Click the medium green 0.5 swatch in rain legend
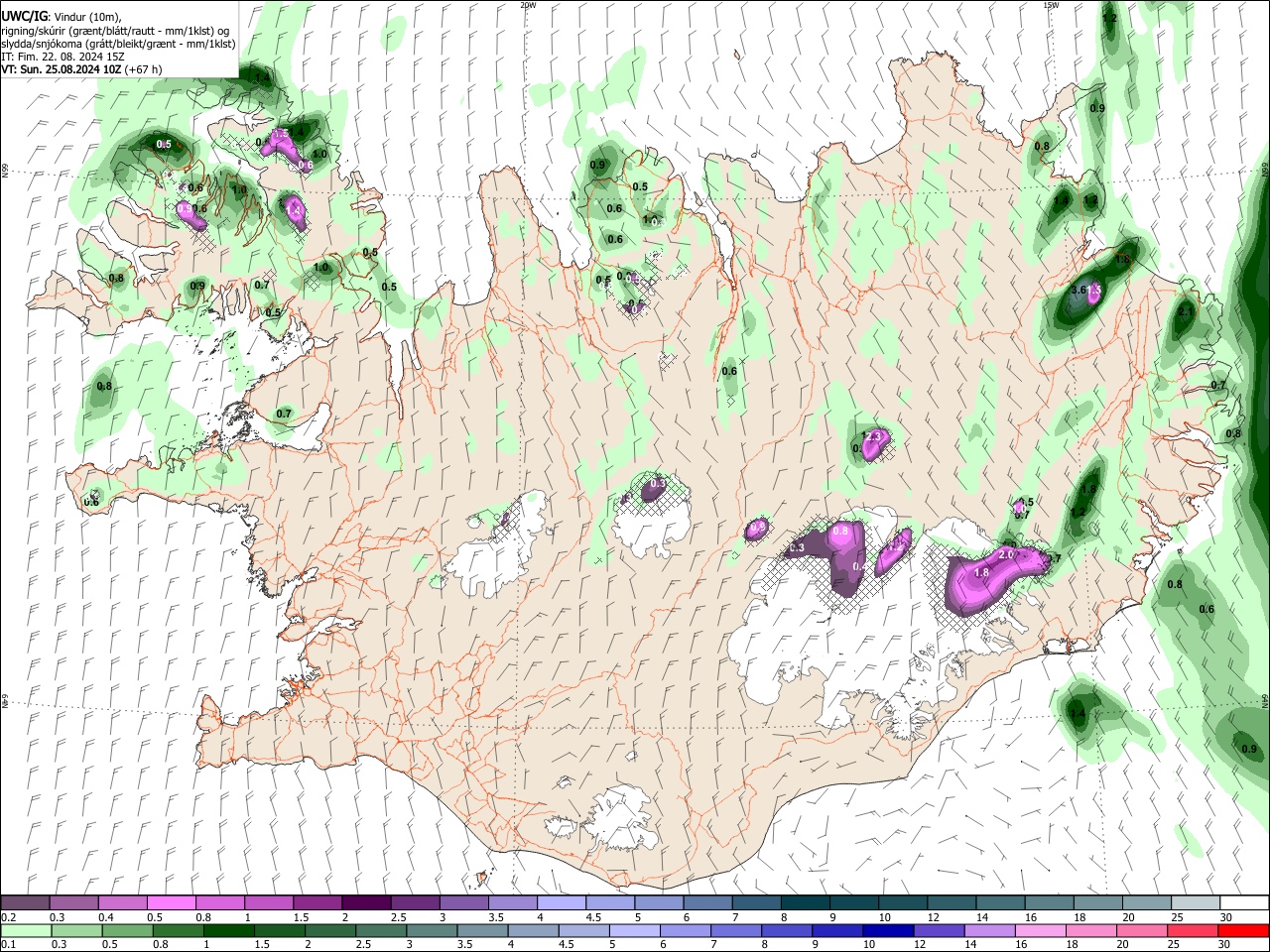Viewport: 1270px width, 952px height. pos(128,930)
